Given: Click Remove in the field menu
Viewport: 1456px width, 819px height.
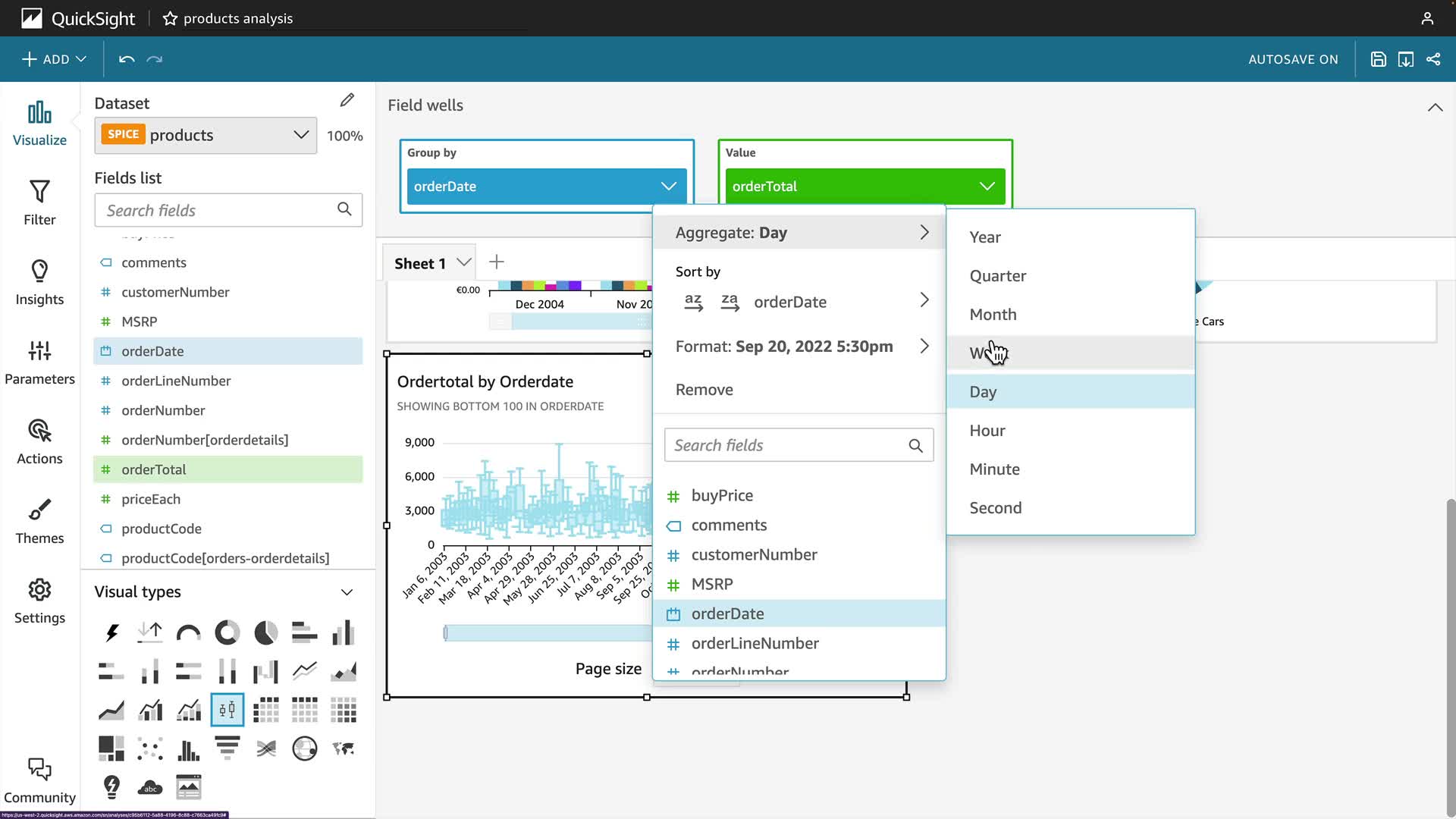Looking at the screenshot, I should click(x=704, y=390).
